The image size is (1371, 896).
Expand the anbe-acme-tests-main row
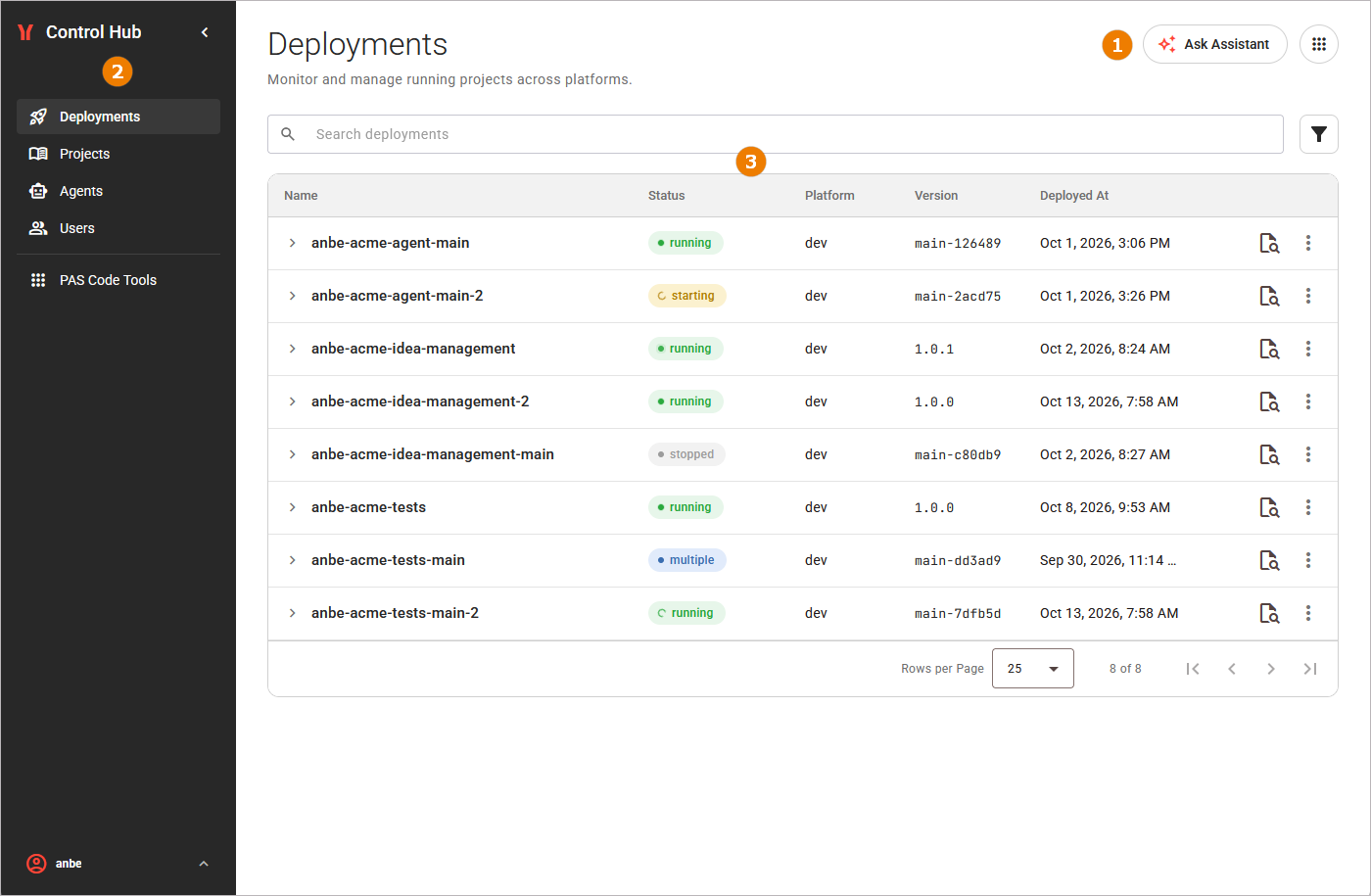[x=292, y=560]
